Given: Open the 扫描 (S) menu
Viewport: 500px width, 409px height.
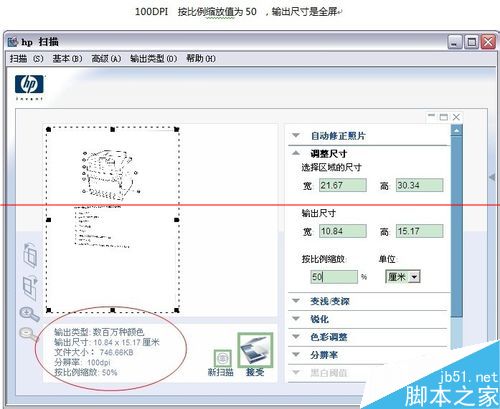Looking at the screenshot, I should pos(27,59).
